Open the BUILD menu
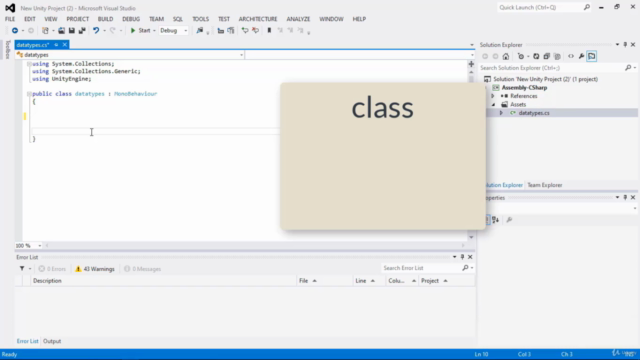640x360 pixels. click(105, 19)
